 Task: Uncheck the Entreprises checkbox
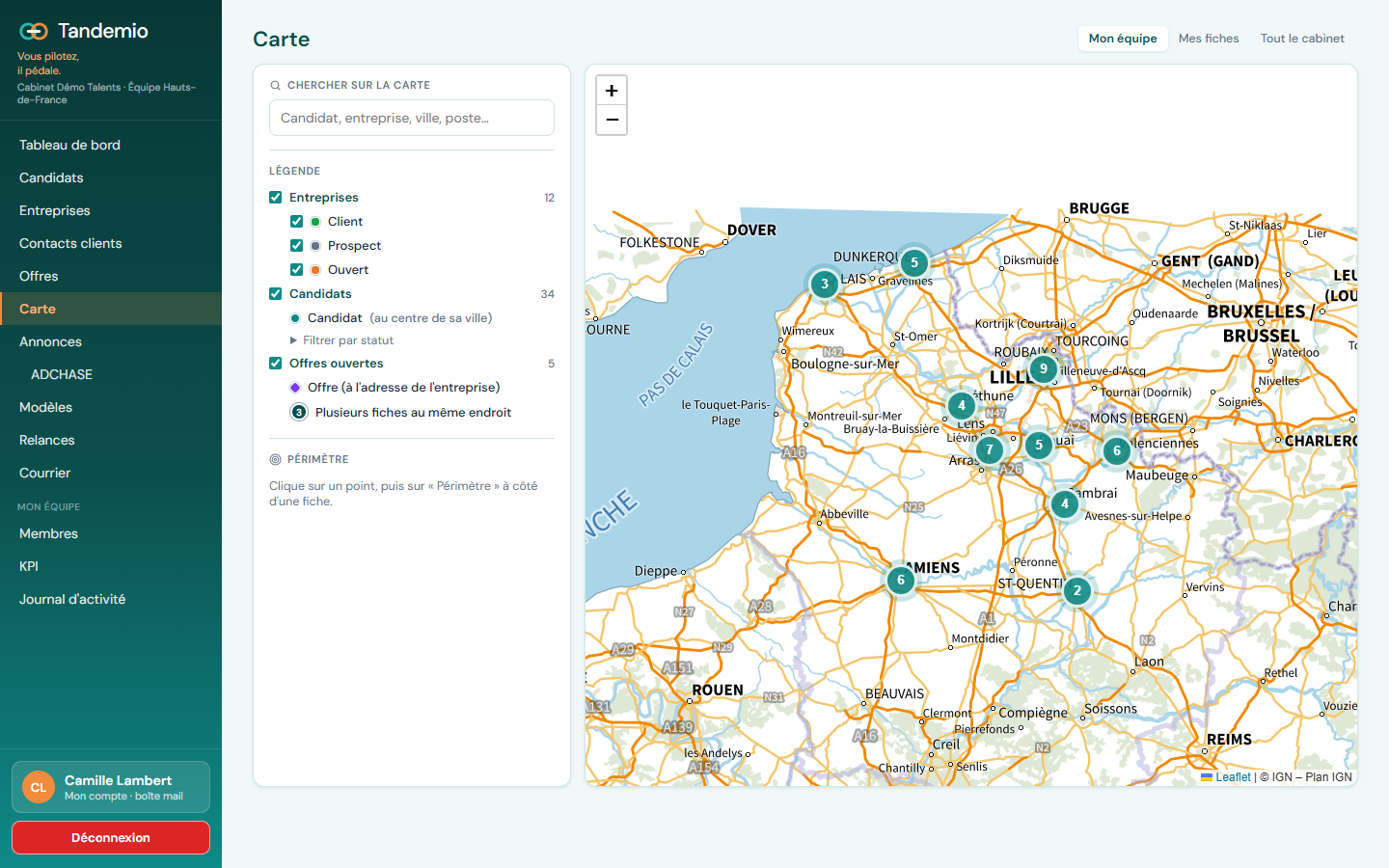276,198
